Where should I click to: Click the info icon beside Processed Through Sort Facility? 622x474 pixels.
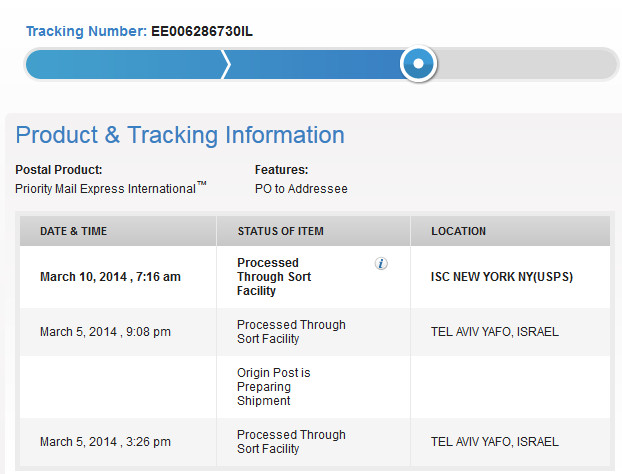pos(381,263)
